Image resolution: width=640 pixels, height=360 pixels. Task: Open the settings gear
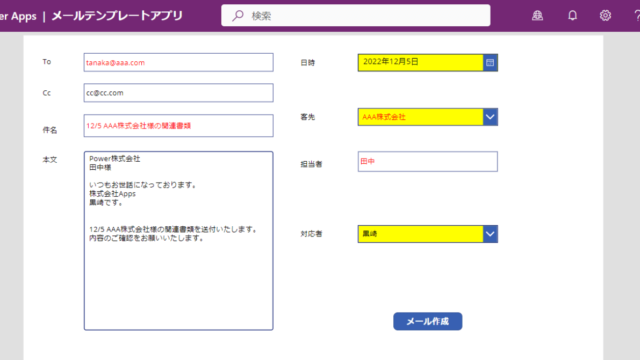coord(605,16)
